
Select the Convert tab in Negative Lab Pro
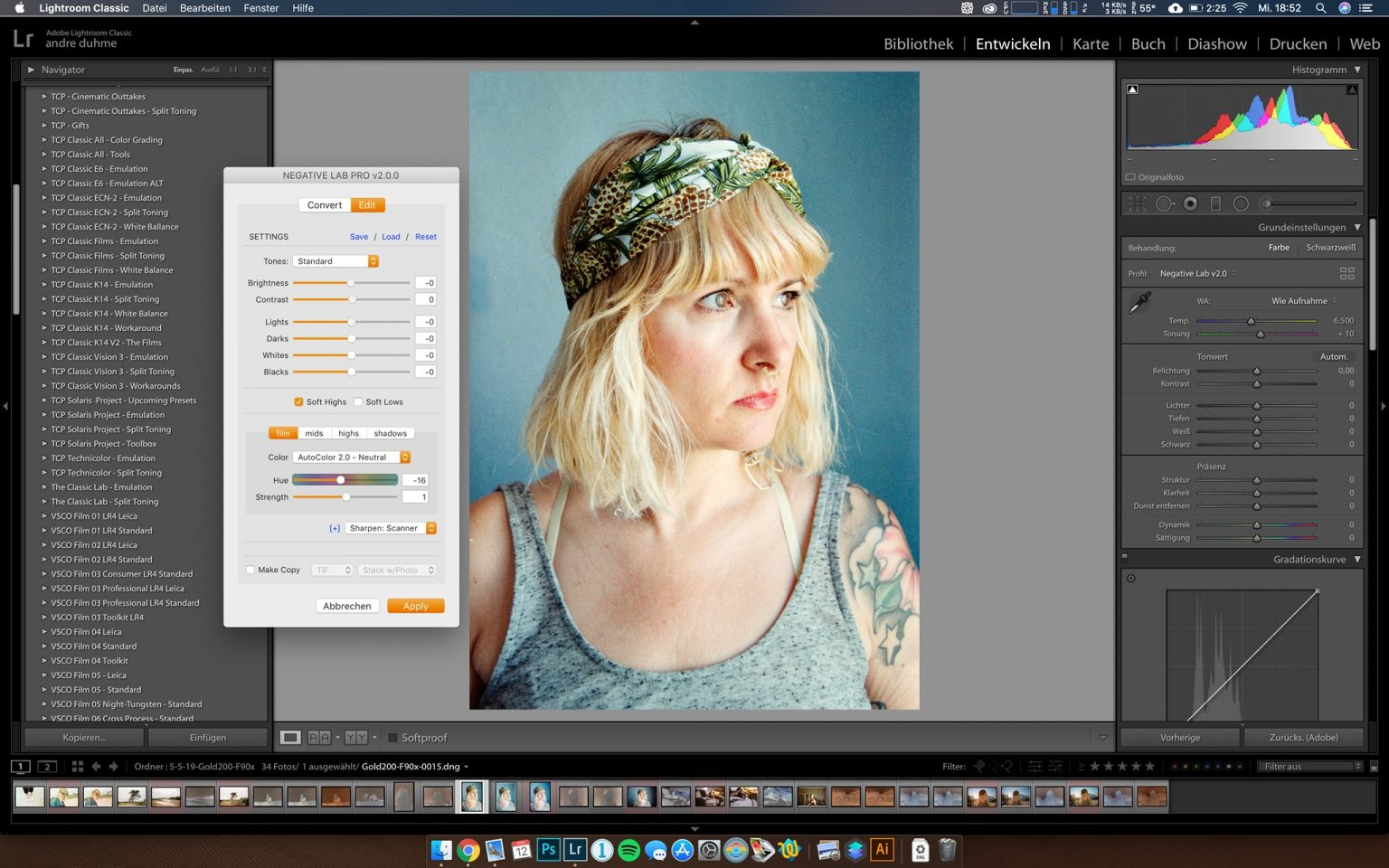[x=324, y=205]
